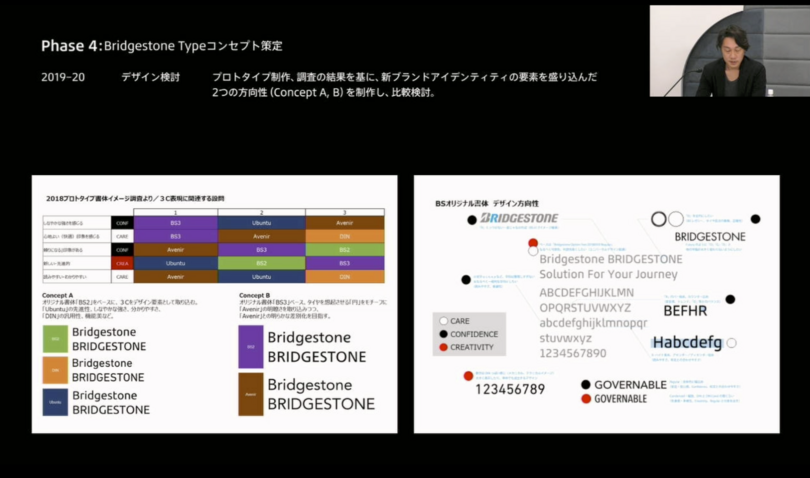Viewport: 810px width, 478px height.
Task: Click column header "1" of the table
Action: tap(176, 212)
